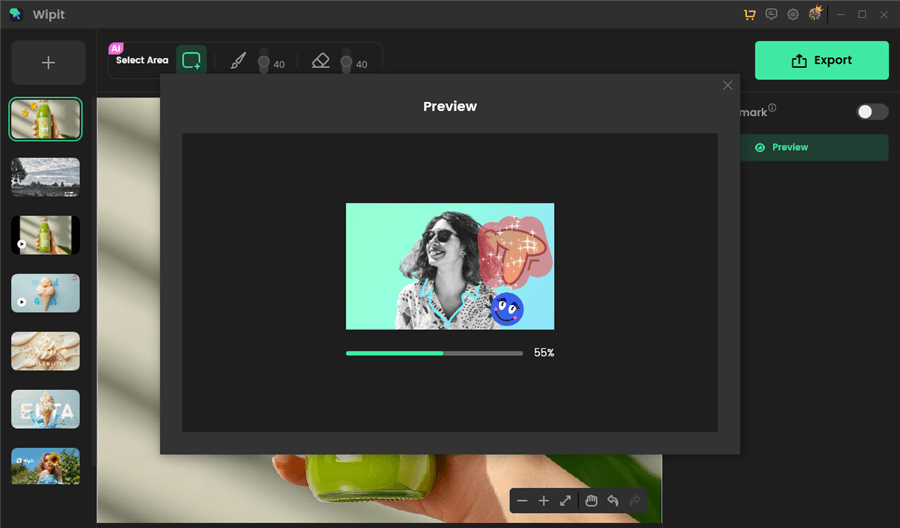The width and height of the screenshot is (900, 528).
Task: Select the green bottle image thumbnail
Action: coord(45,119)
